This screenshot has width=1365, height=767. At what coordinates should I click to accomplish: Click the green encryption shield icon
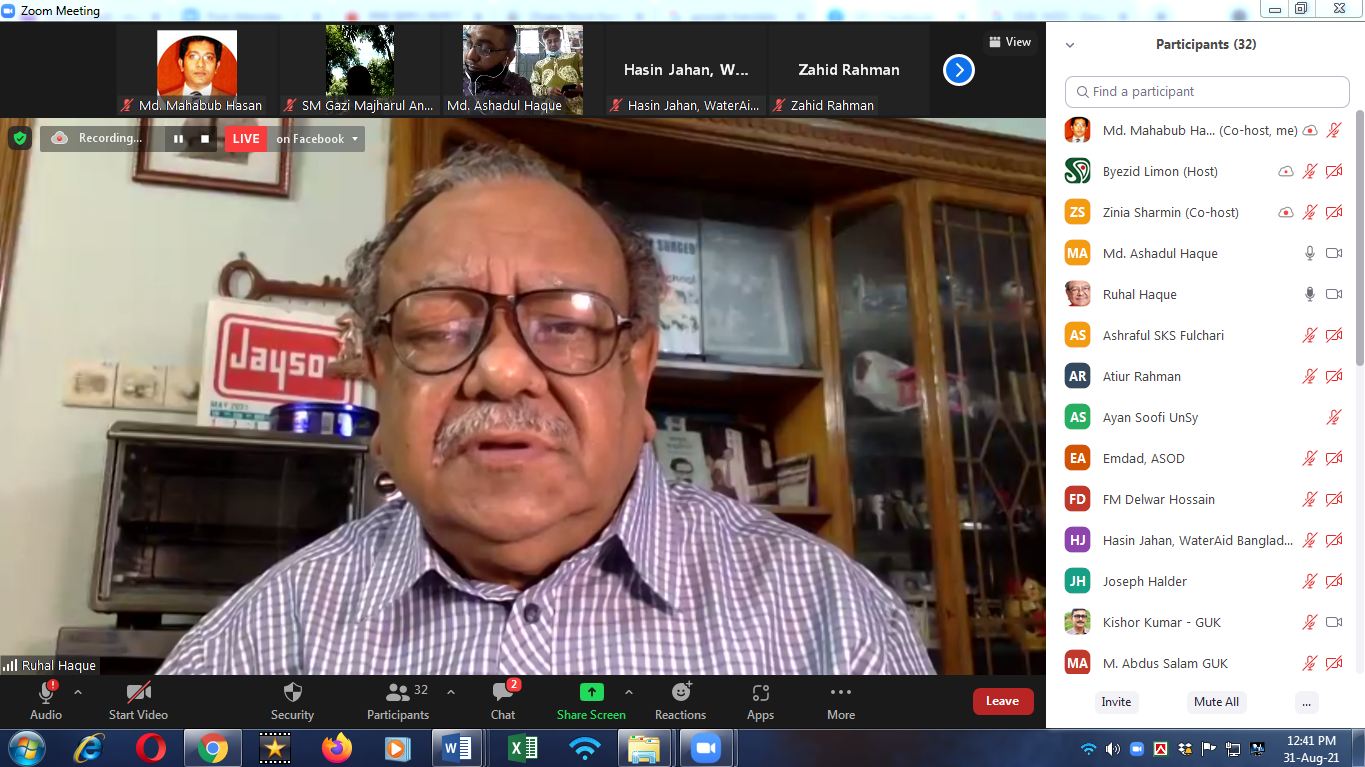(x=19, y=138)
